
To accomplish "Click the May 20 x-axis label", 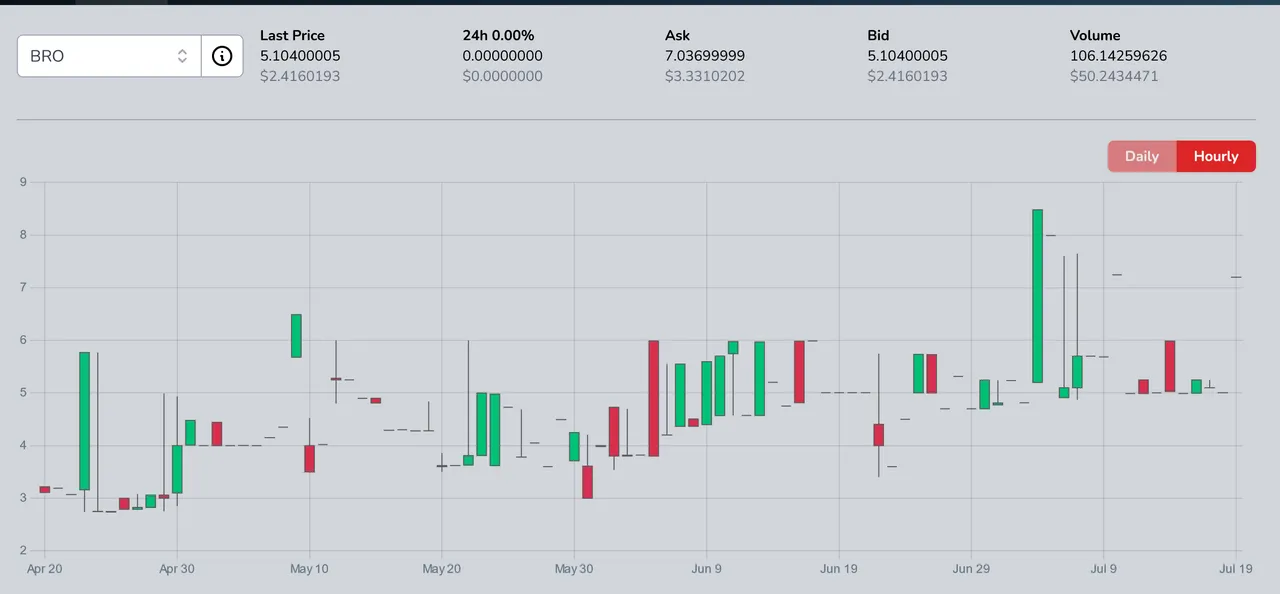I will tap(441, 569).
